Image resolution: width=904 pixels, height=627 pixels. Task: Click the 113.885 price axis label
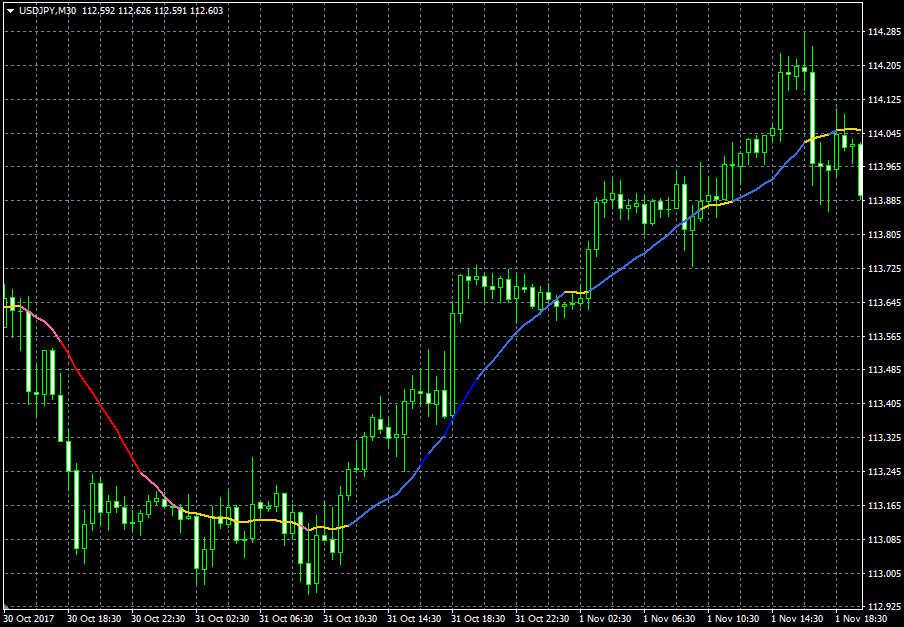click(883, 201)
